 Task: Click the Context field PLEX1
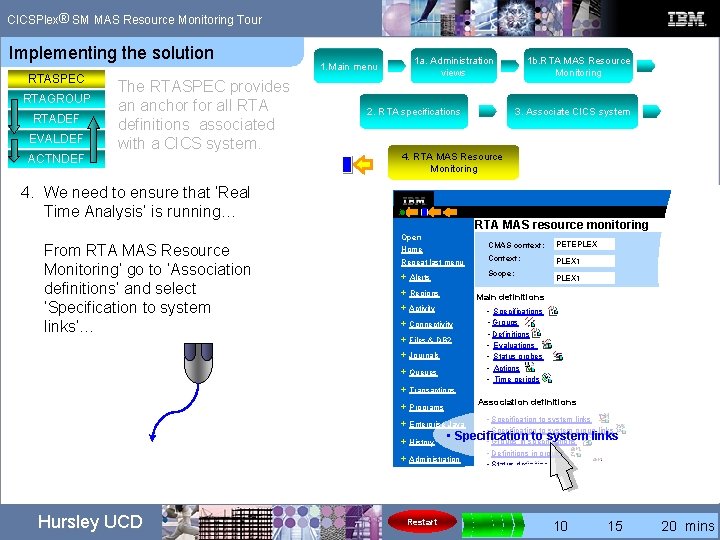[584, 261]
